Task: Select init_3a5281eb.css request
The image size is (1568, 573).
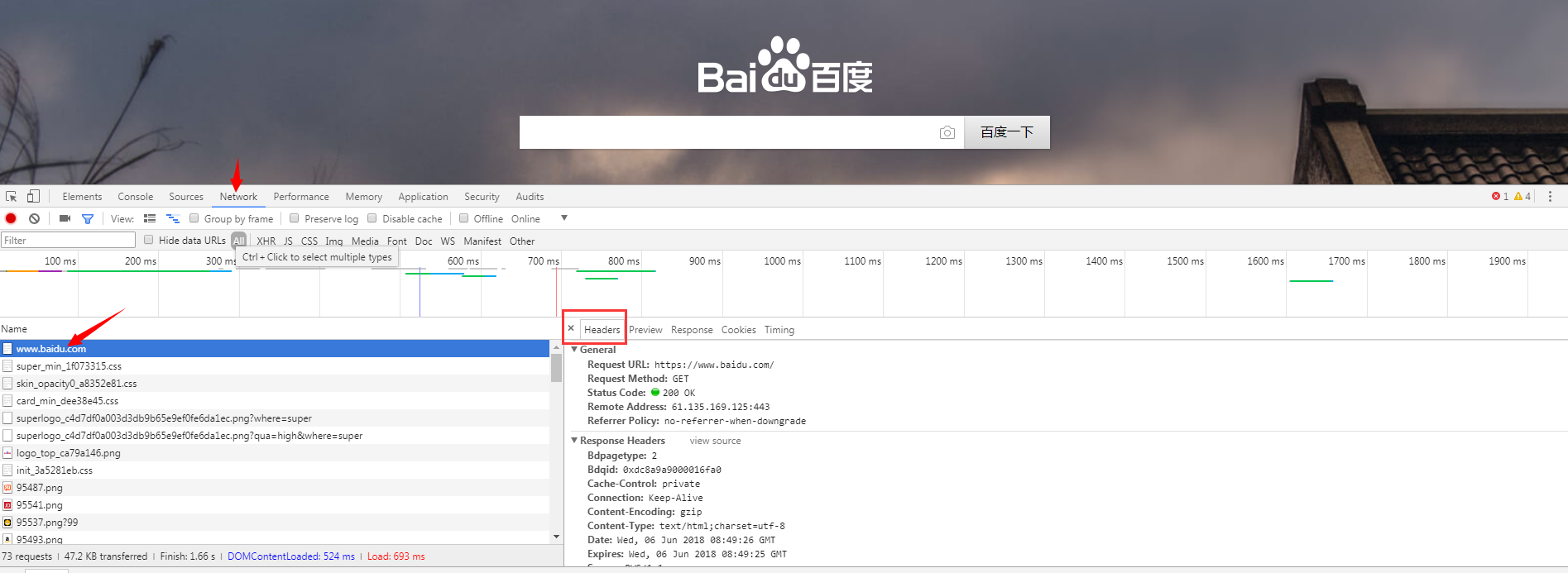Action: (275, 470)
